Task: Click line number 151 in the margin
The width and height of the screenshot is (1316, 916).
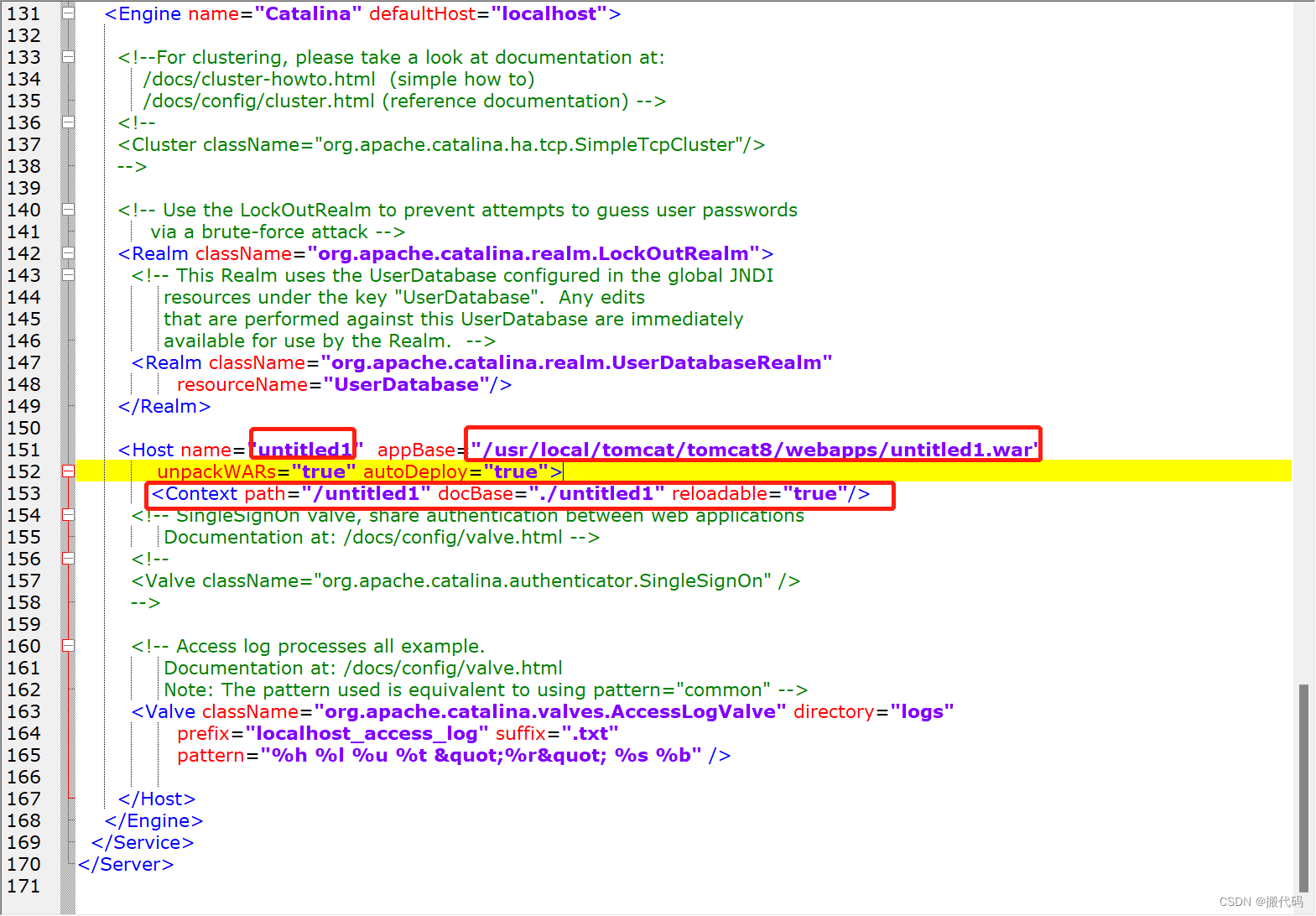Action: pyautogui.click(x=23, y=450)
